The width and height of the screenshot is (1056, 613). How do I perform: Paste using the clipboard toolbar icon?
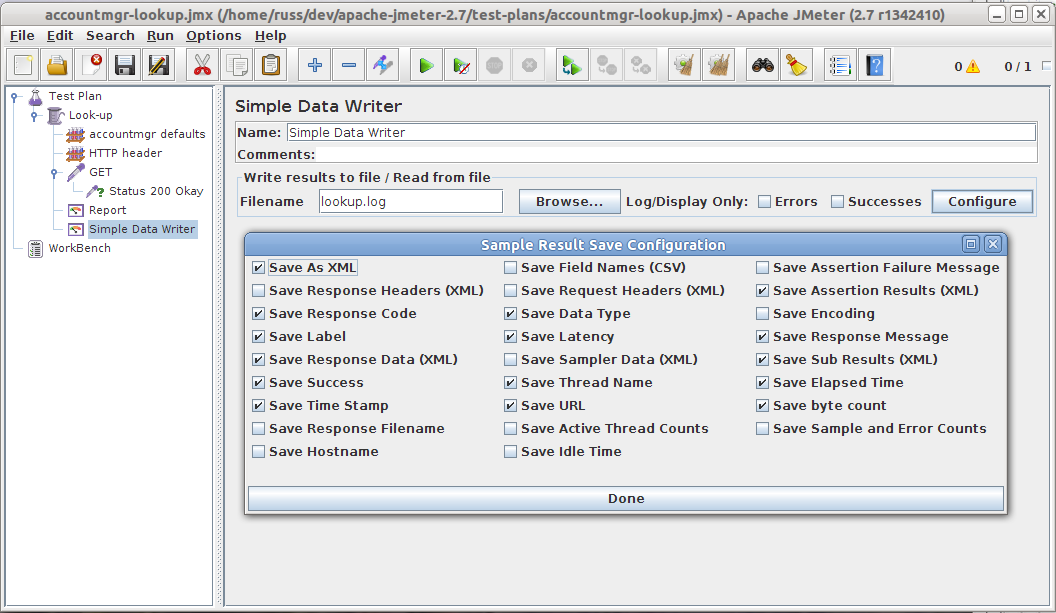(271, 65)
